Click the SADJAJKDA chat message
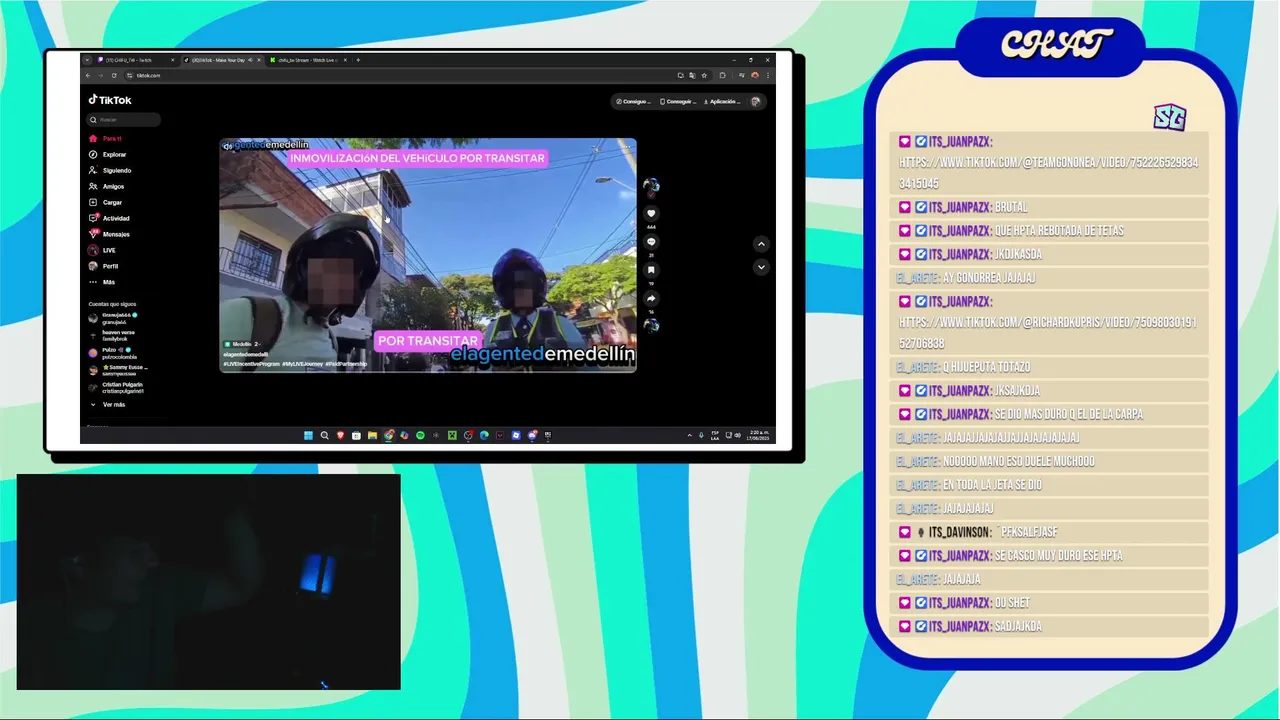 point(1017,627)
